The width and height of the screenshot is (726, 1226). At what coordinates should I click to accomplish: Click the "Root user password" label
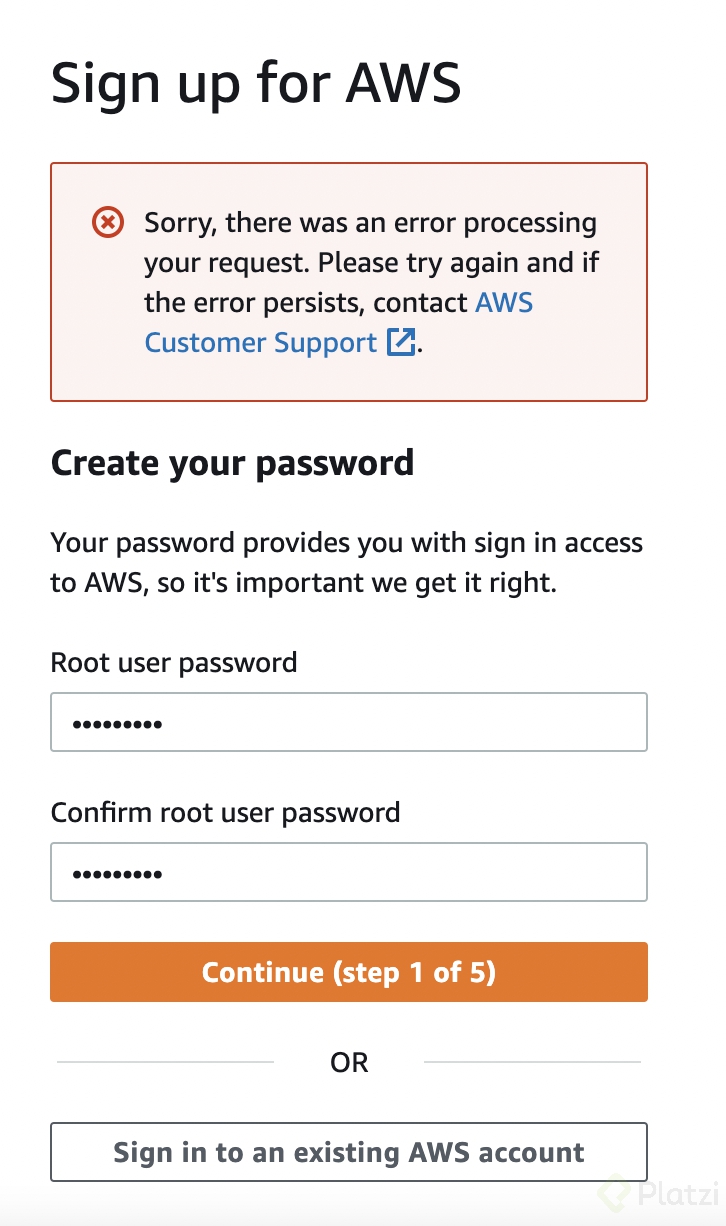click(x=174, y=662)
